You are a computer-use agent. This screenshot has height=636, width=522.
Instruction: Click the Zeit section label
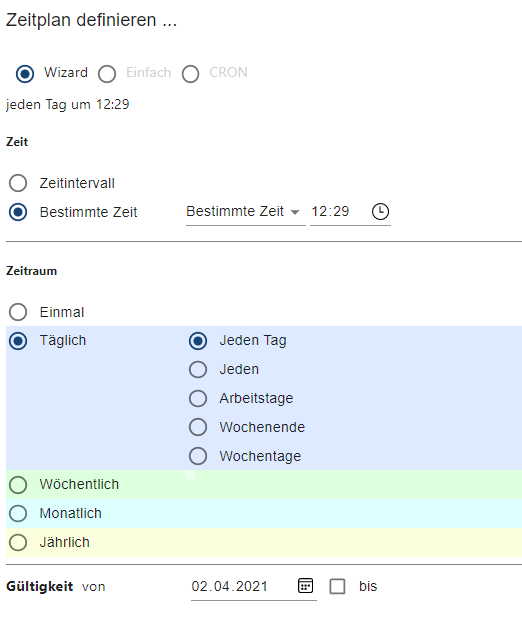tap(17, 142)
